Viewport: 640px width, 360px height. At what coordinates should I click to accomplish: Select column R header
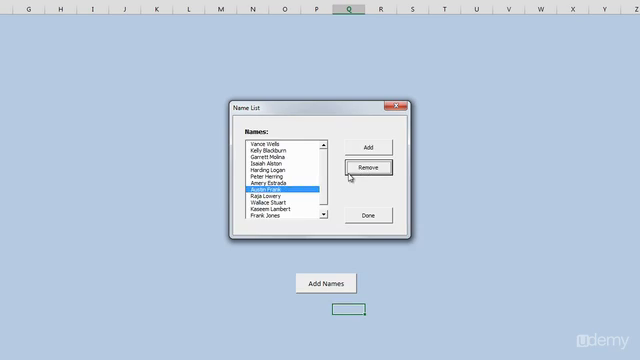381,9
